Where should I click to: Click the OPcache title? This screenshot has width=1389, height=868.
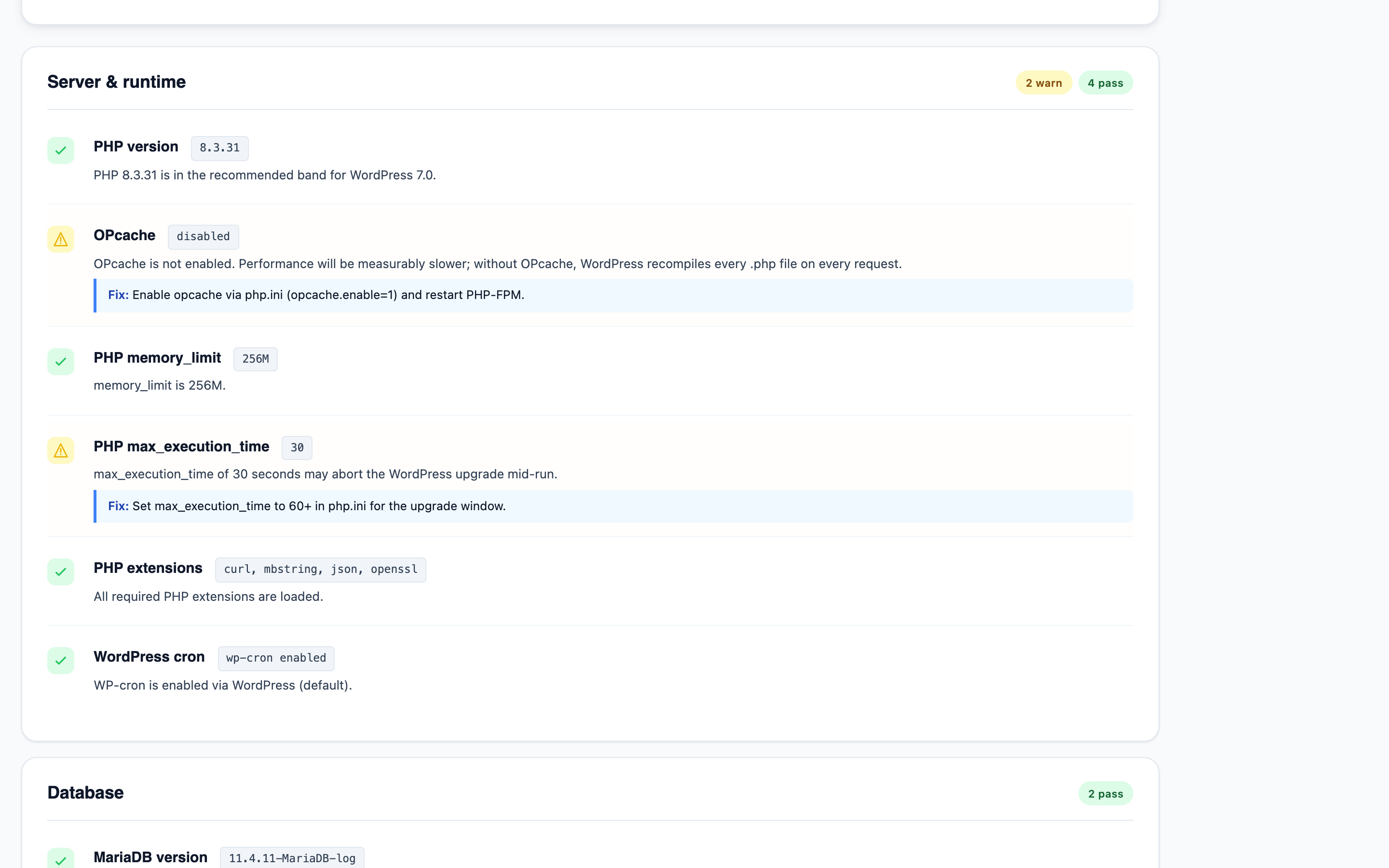(124, 235)
